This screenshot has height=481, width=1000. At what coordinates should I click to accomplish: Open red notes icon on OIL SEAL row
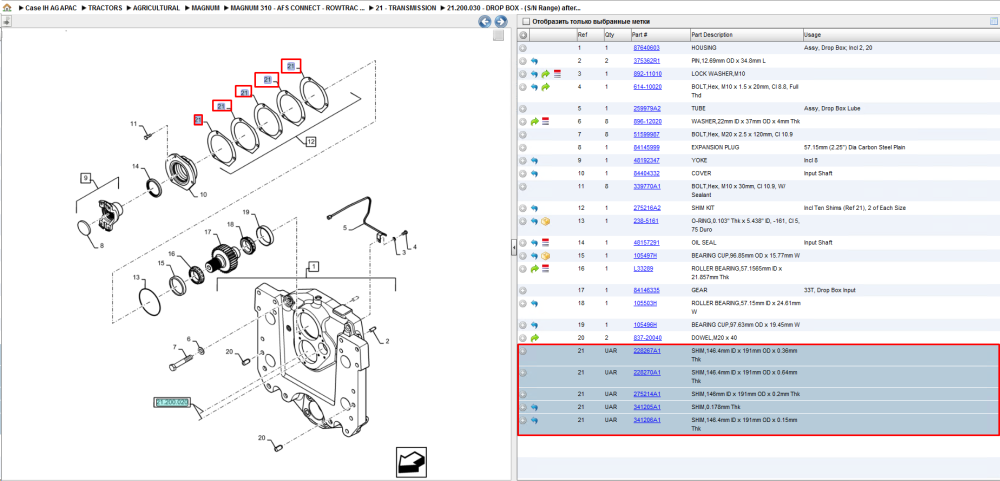pos(545,242)
